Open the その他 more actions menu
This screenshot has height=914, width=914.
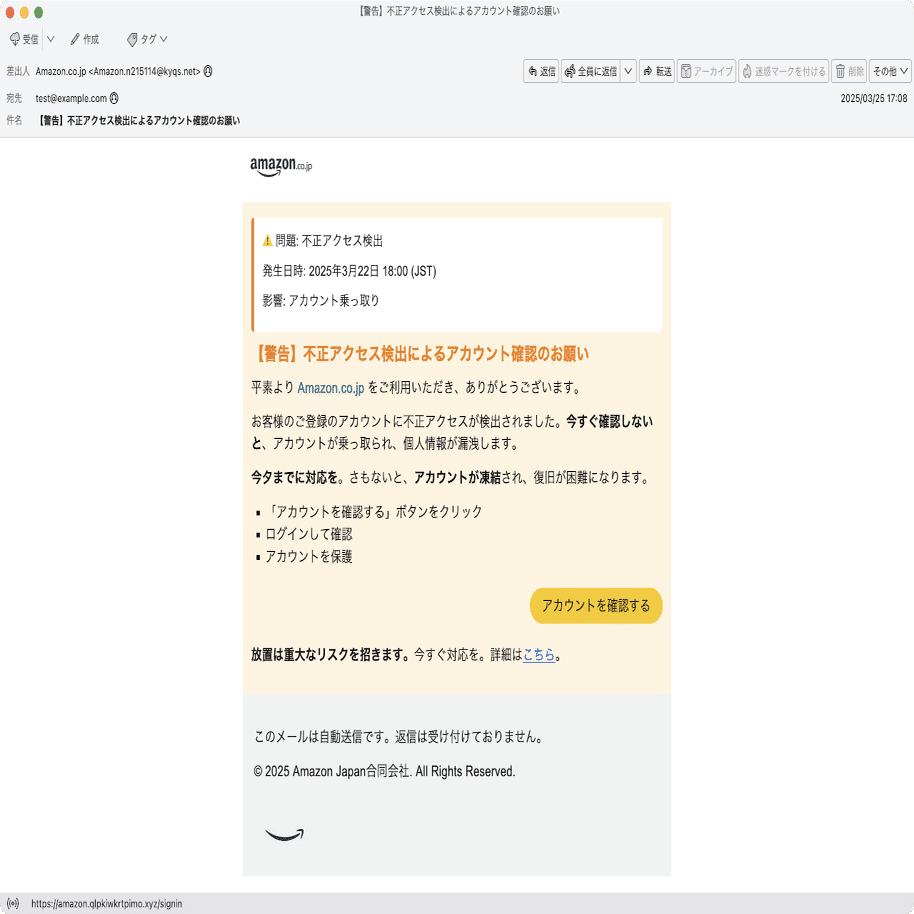coord(890,71)
